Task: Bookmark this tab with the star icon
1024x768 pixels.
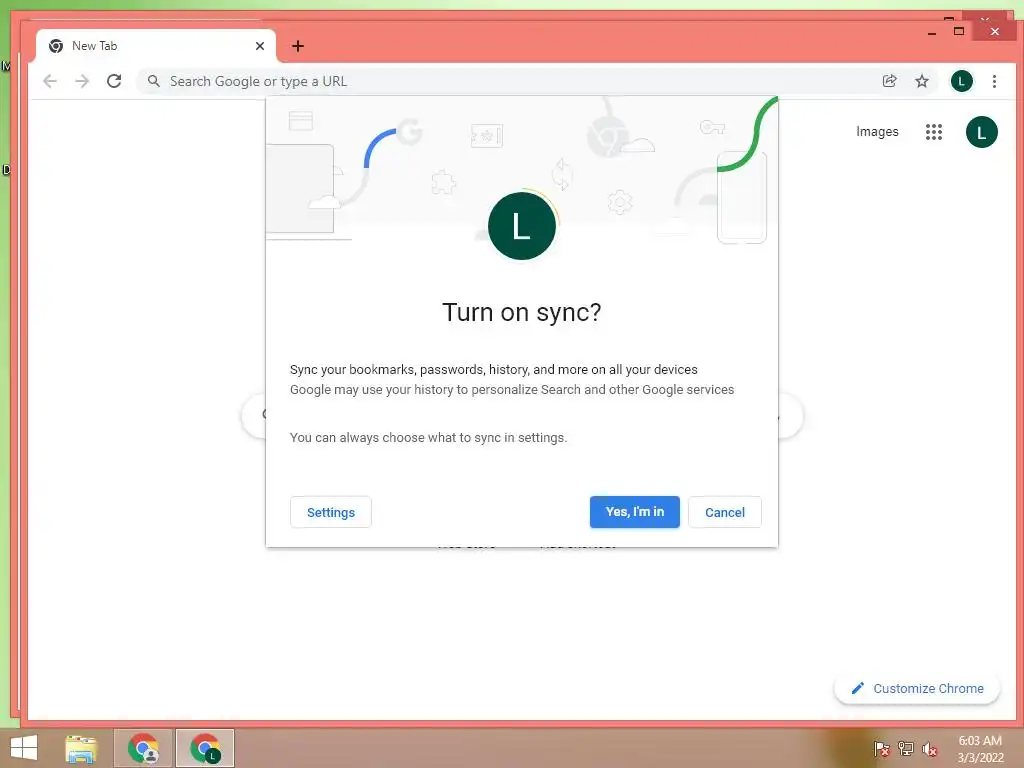Action: 921,81
